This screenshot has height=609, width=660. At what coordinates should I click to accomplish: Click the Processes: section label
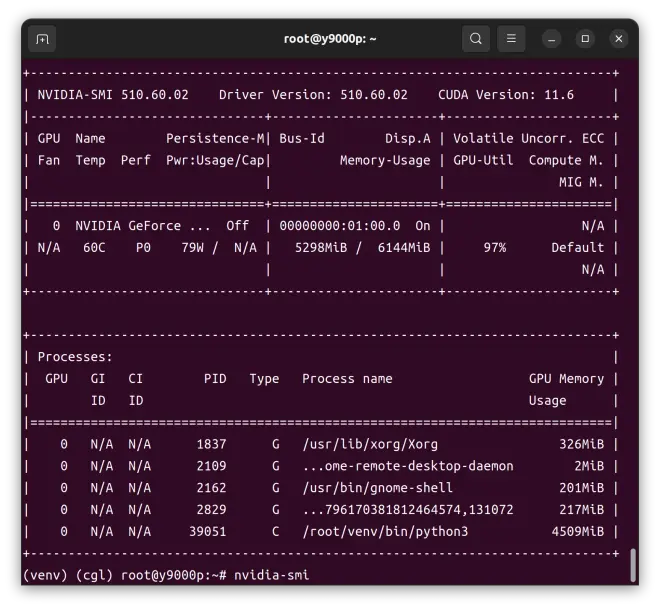pyautogui.click(x=75, y=357)
